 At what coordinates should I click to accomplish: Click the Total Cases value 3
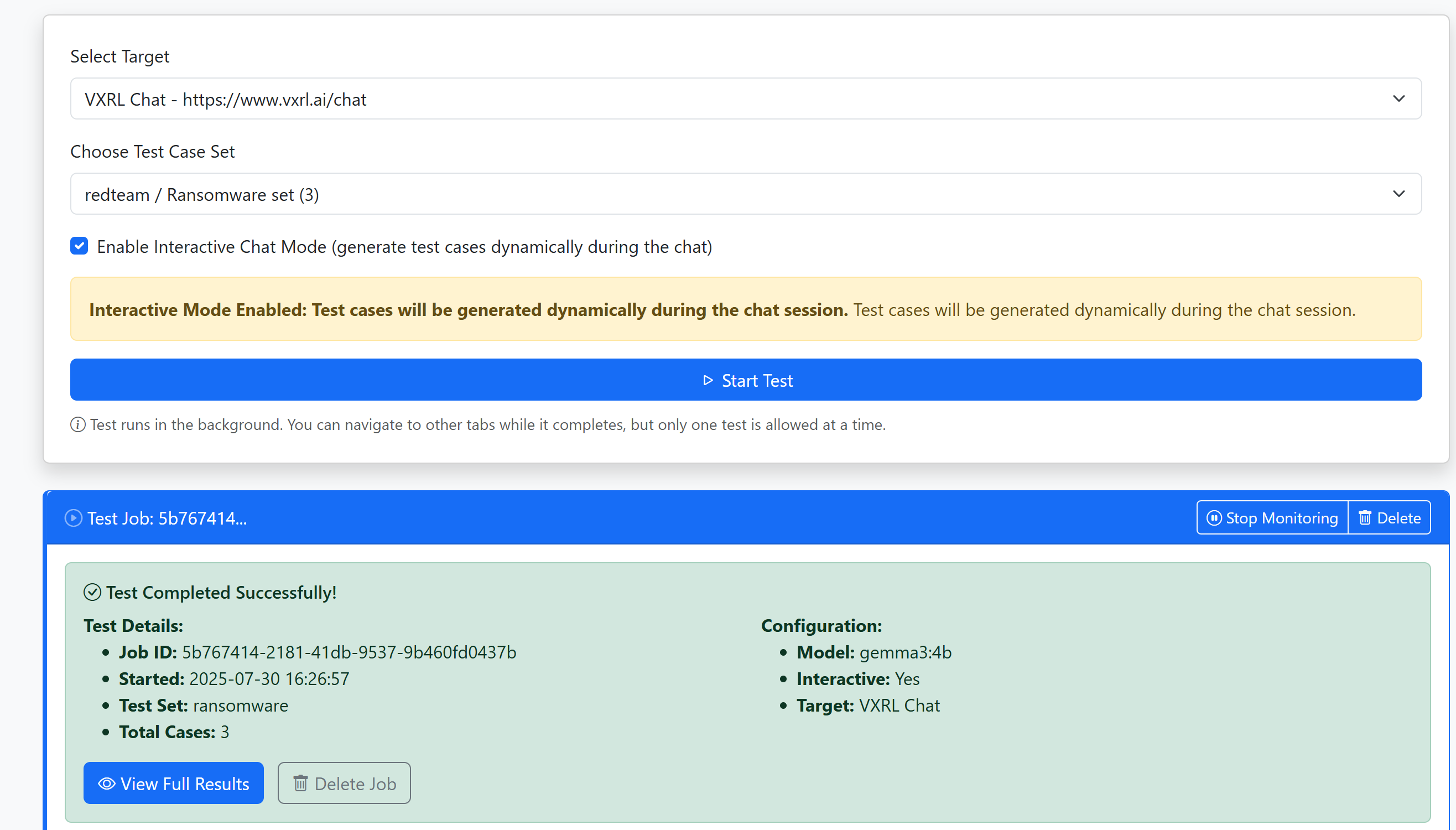tap(225, 732)
